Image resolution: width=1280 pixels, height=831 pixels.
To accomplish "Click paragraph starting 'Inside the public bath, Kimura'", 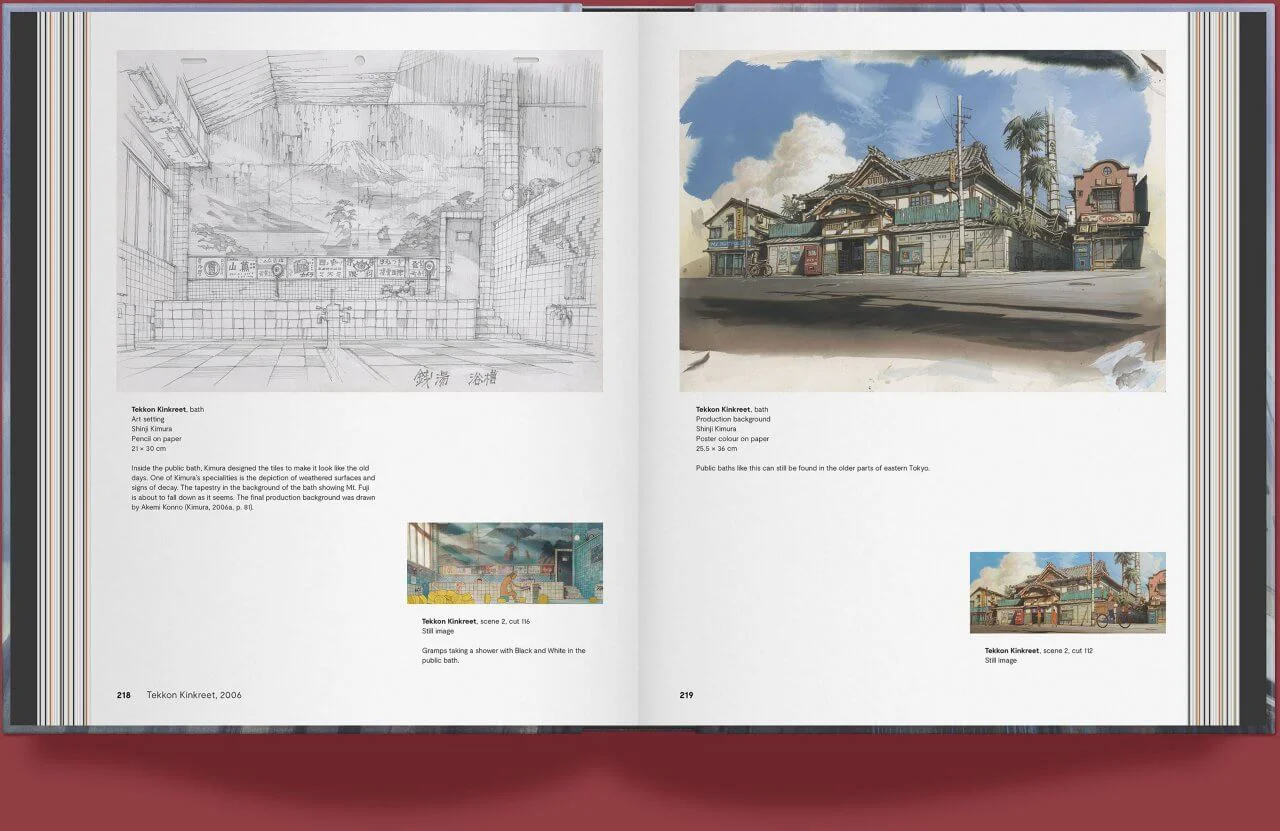I will click(254, 488).
